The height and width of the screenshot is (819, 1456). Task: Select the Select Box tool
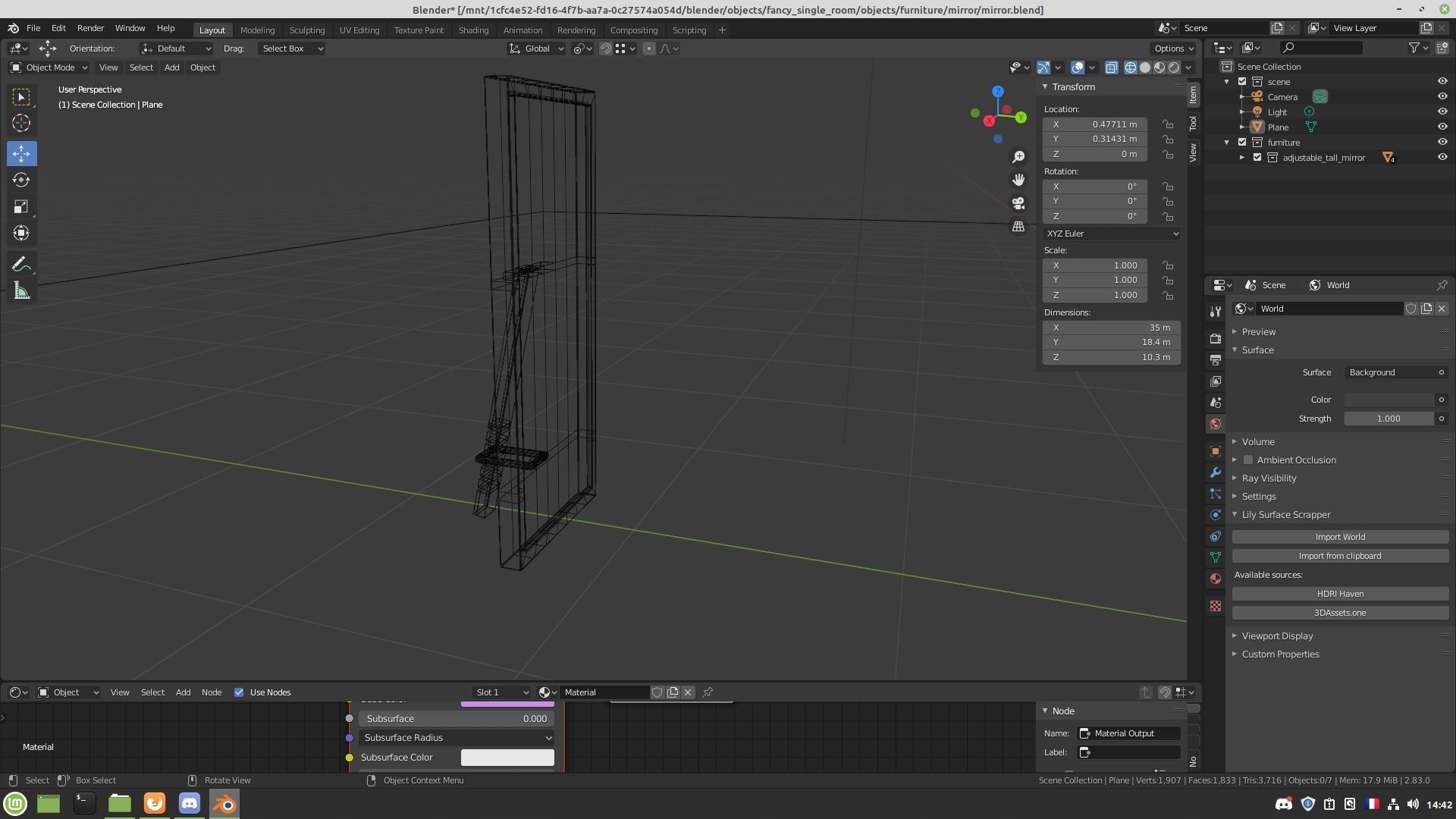point(21,97)
